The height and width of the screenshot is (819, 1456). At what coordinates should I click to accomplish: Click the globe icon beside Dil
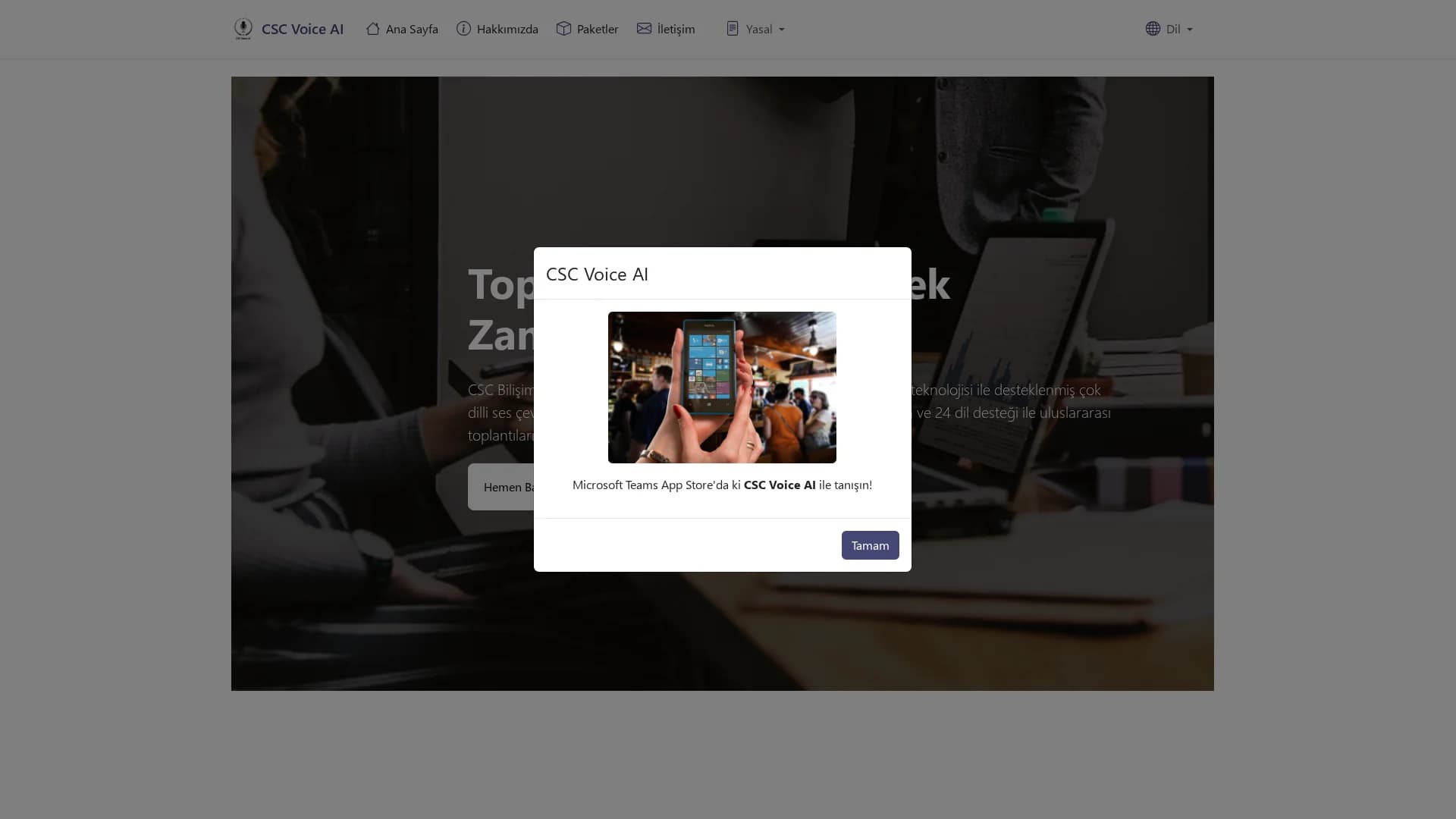[1153, 29]
